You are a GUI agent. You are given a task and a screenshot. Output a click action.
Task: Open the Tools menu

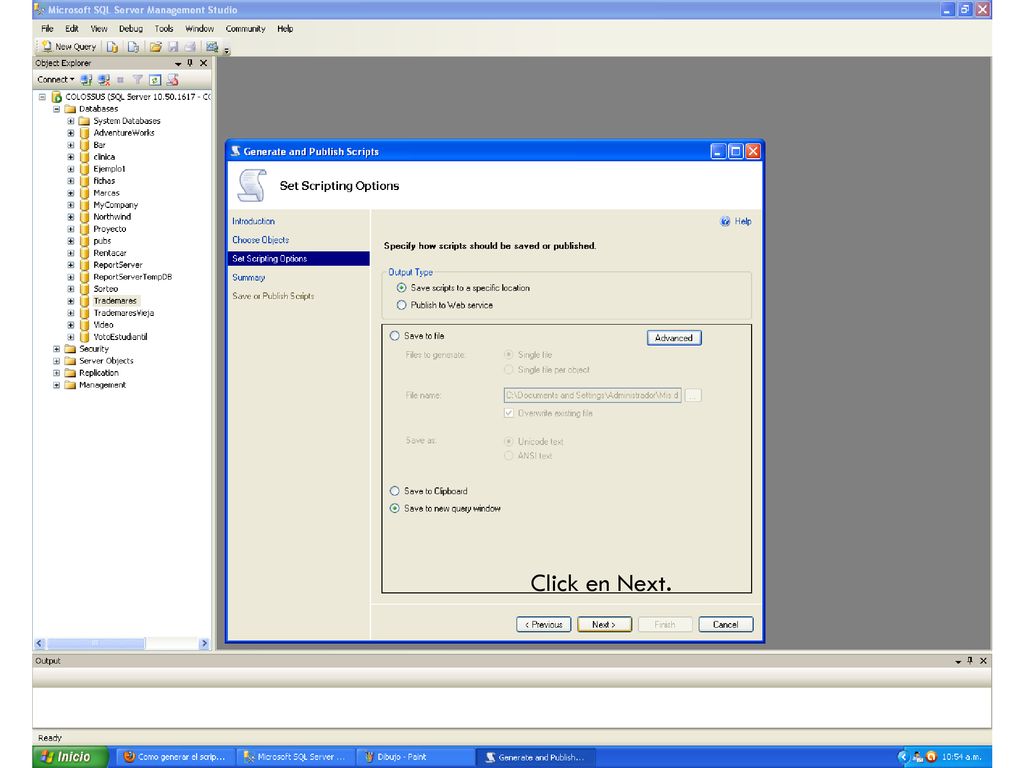(164, 29)
